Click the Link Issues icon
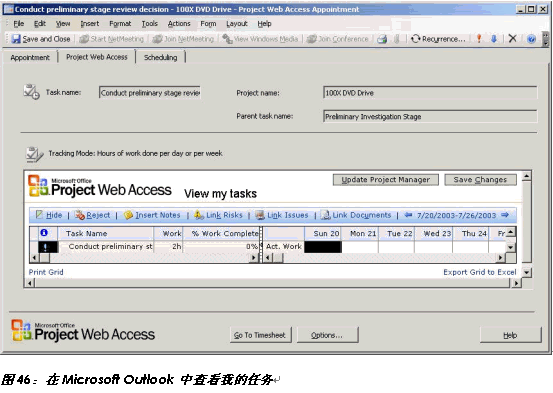The height and width of the screenshot is (393, 553). point(260,215)
